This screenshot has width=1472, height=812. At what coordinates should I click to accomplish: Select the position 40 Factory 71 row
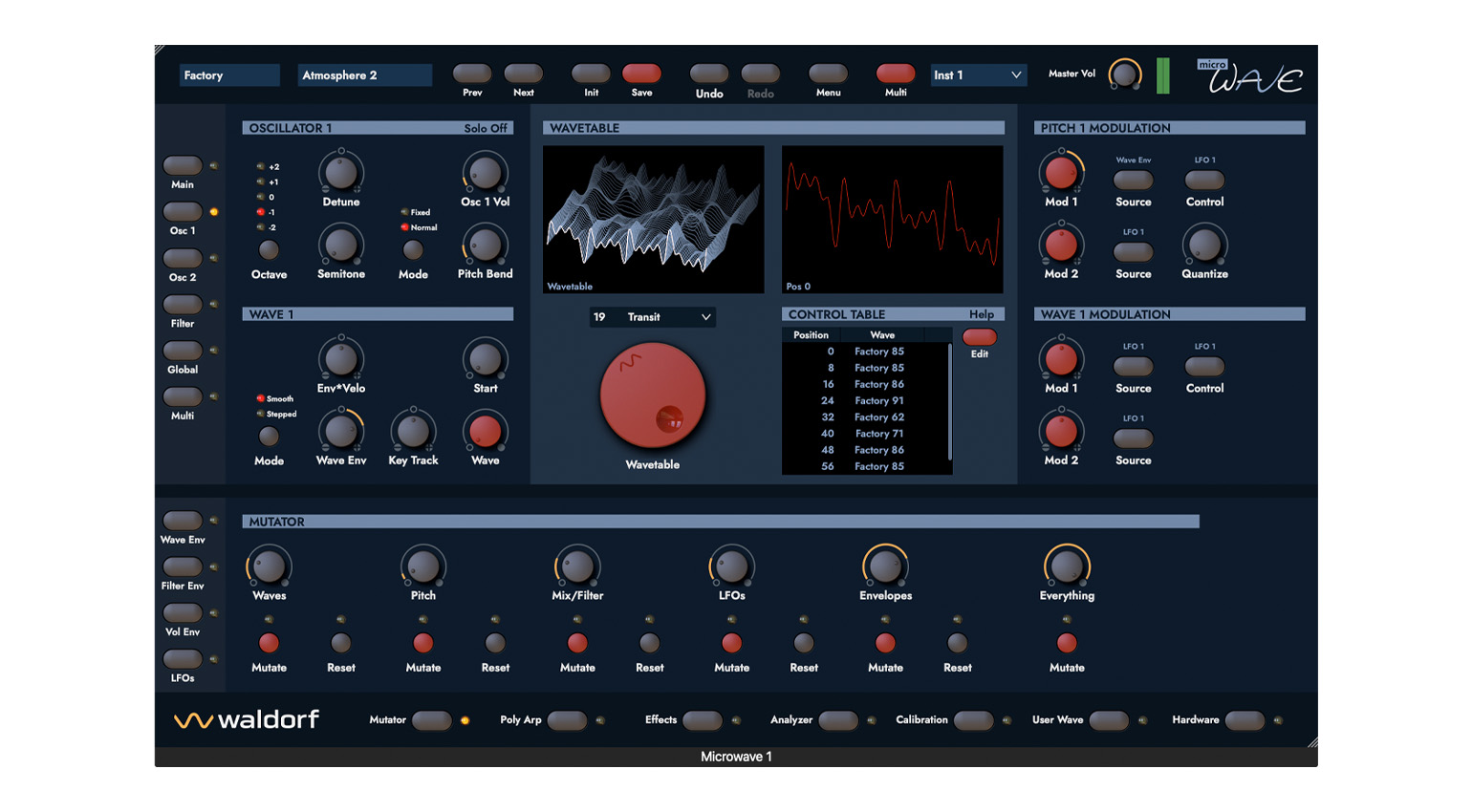865,434
